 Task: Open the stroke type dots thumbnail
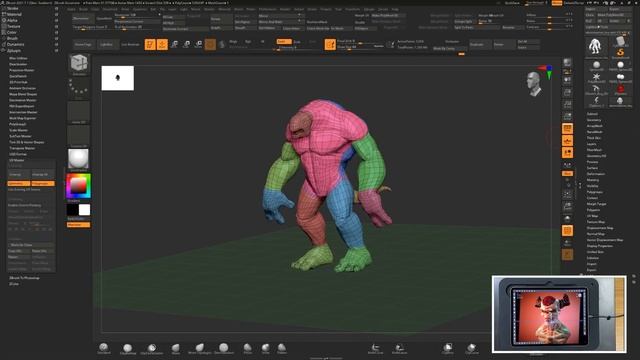pyautogui.click(x=79, y=88)
